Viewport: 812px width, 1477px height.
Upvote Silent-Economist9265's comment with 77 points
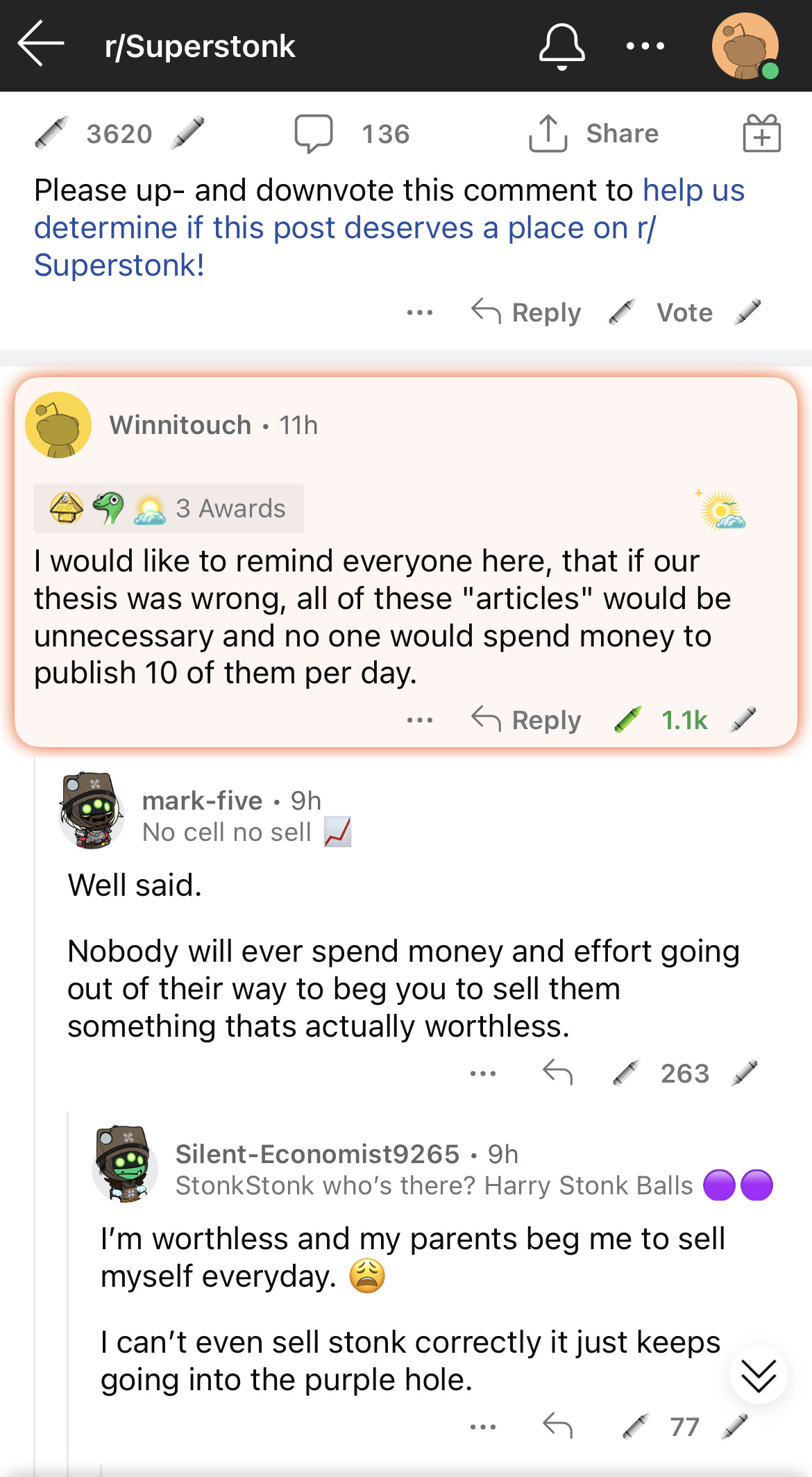(x=636, y=1426)
